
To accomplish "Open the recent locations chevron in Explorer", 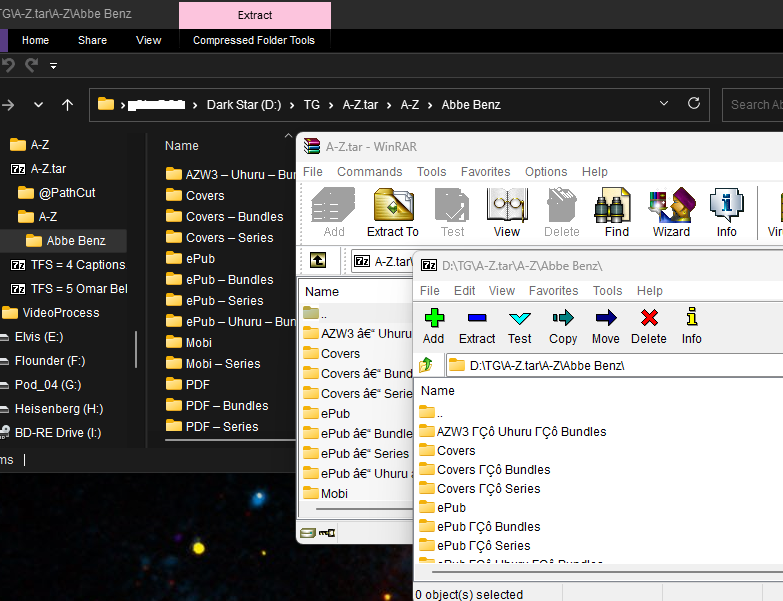I will [38, 104].
